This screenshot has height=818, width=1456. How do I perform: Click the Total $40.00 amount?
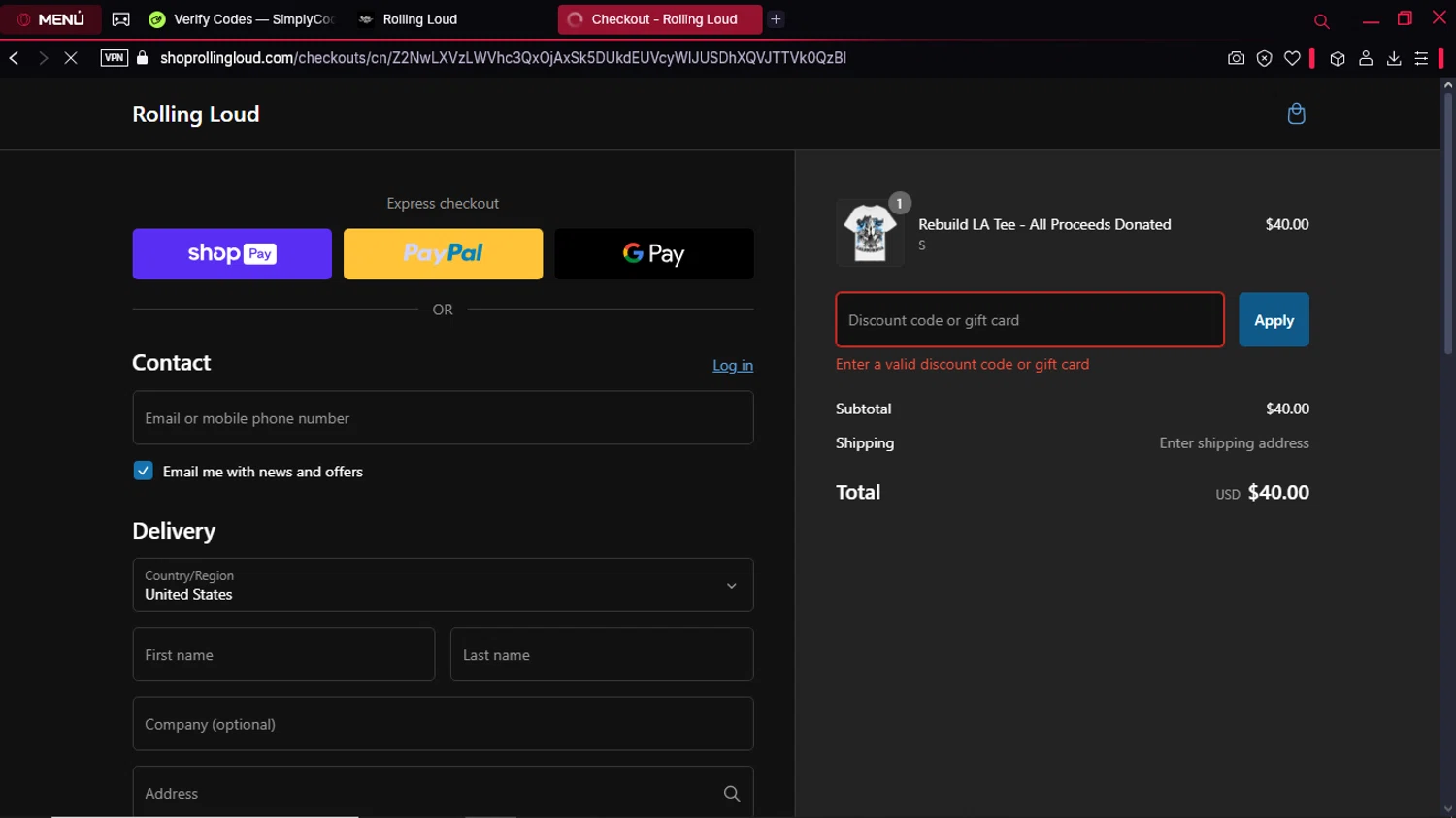pyautogui.click(x=1278, y=493)
